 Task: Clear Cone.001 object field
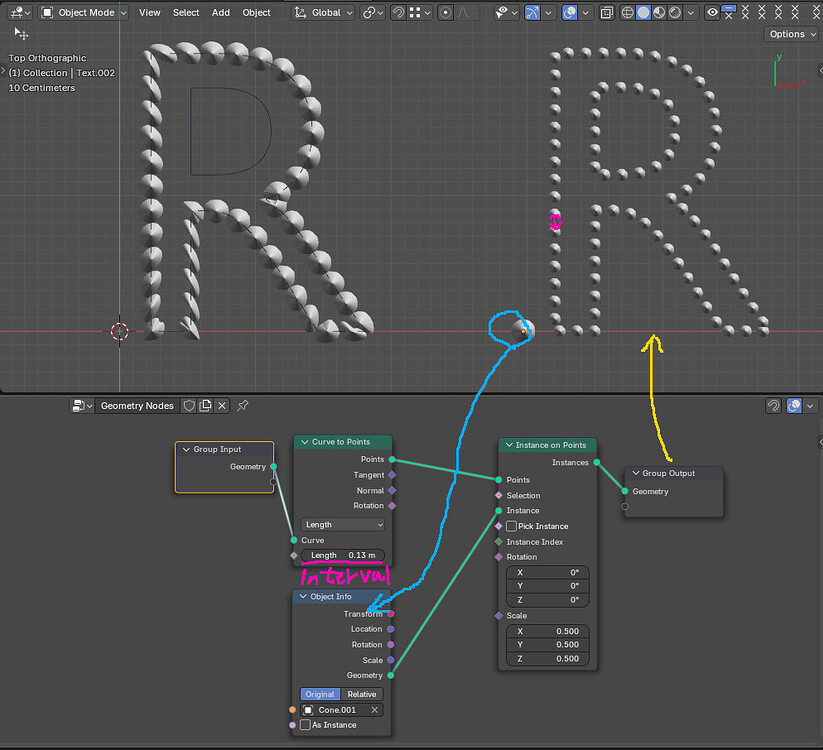(x=375, y=710)
